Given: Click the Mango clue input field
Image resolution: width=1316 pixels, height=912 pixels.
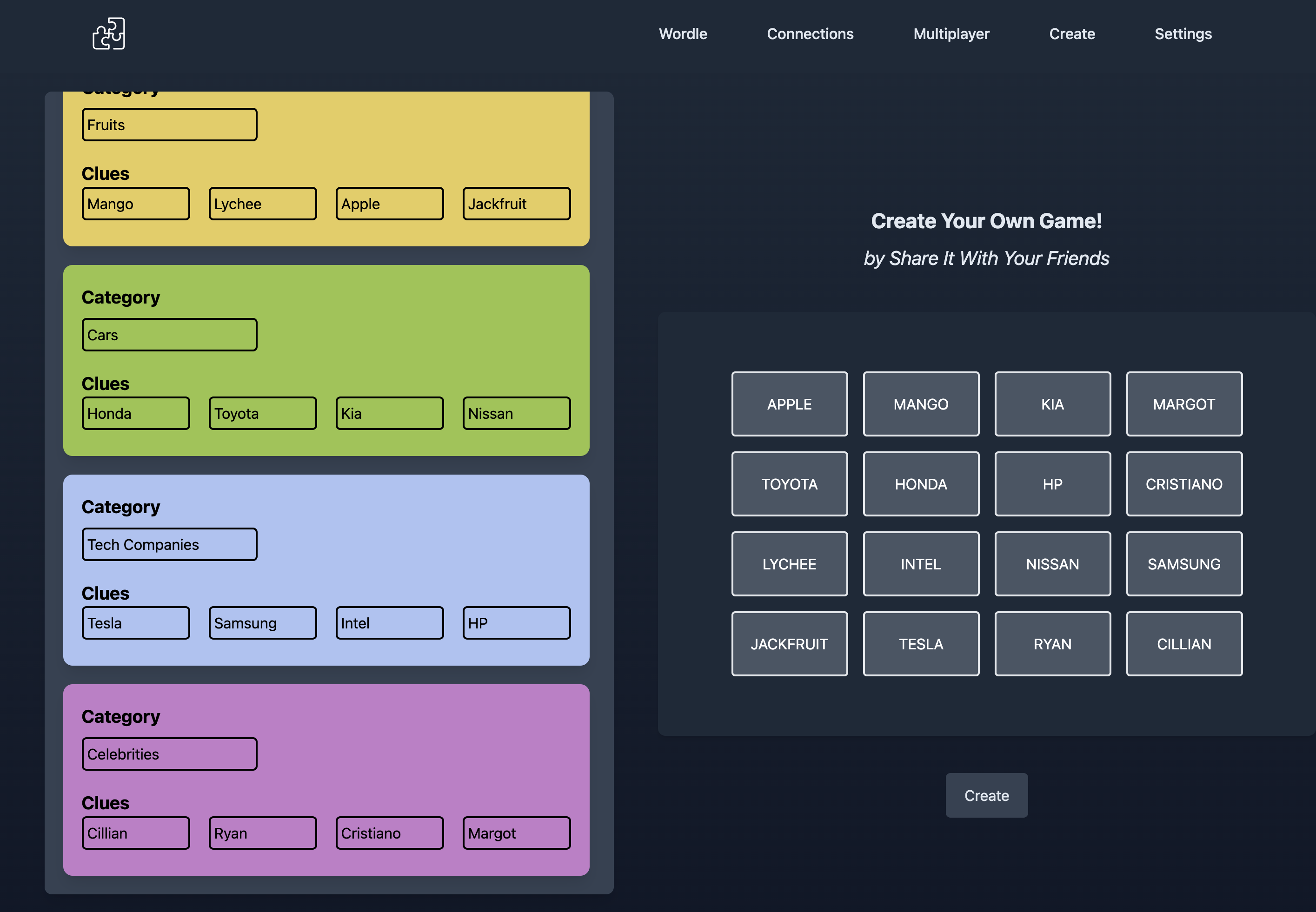Looking at the screenshot, I should 135,203.
